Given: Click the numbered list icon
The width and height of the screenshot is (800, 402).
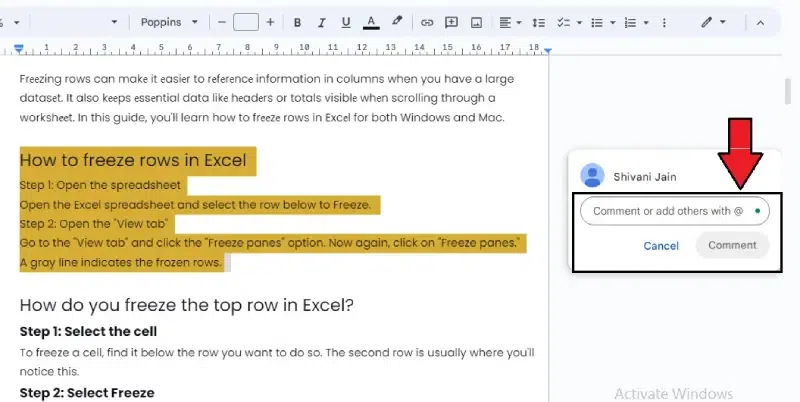Looking at the screenshot, I should [631, 22].
